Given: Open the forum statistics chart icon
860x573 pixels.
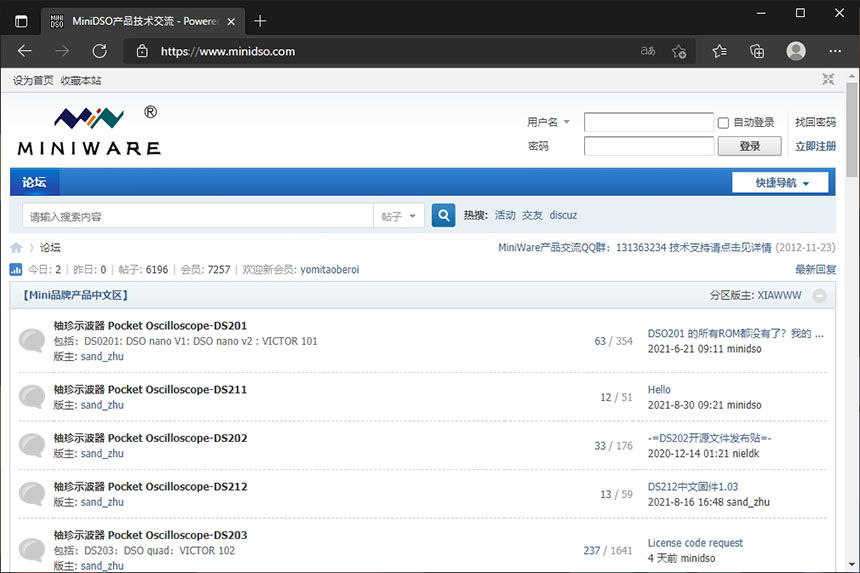Looking at the screenshot, I should pos(16,269).
